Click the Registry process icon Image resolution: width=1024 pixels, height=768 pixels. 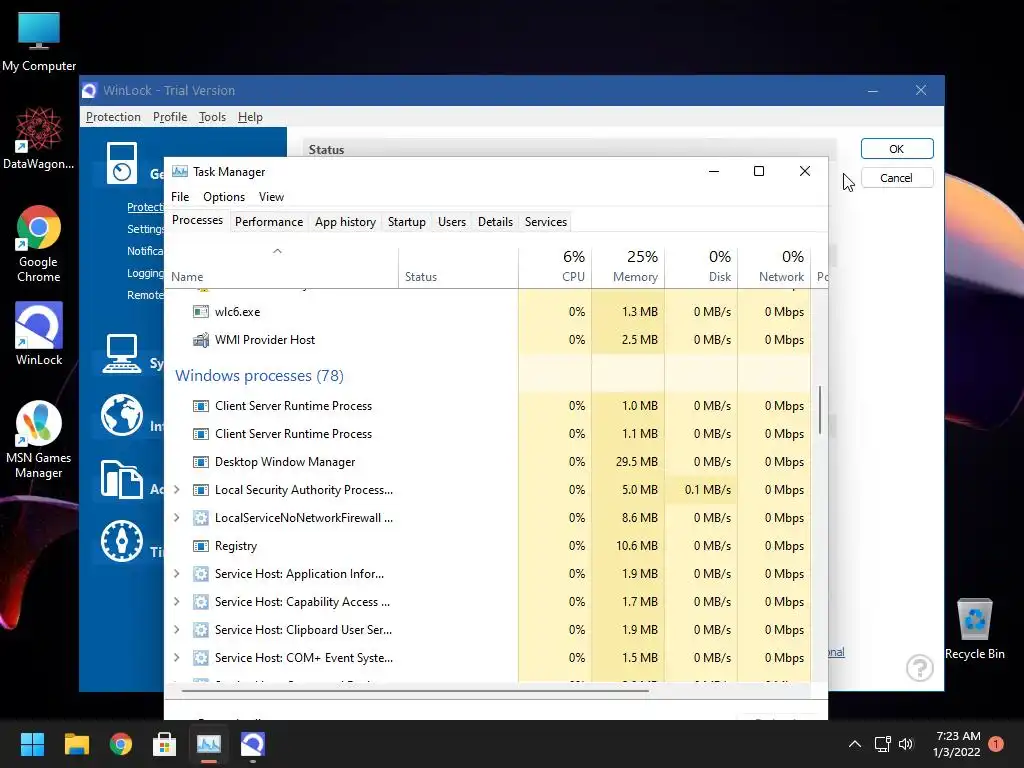click(x=200, y=546)
